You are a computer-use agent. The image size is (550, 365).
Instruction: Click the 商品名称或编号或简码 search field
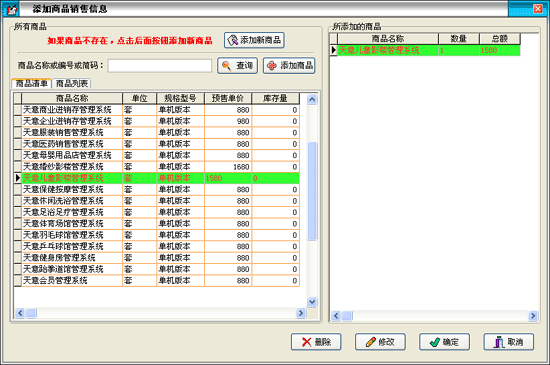tap(160, 66)
